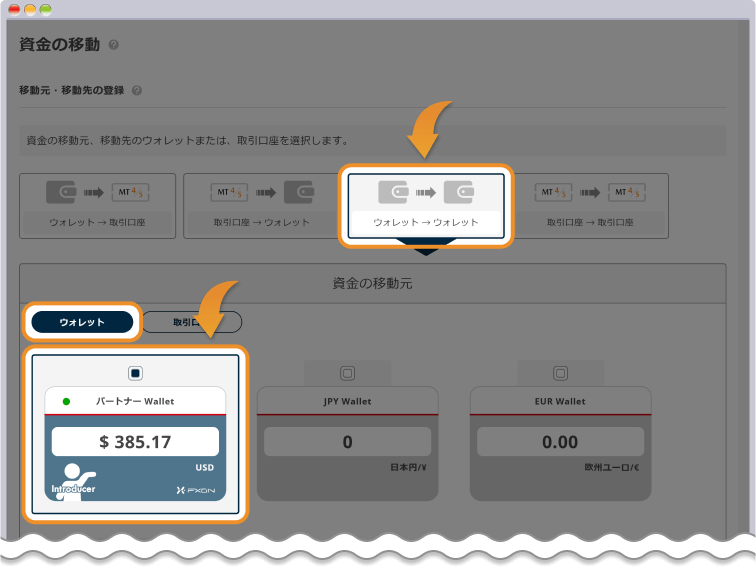Select 取引口座 → 取引口座 transfer option

590,206
